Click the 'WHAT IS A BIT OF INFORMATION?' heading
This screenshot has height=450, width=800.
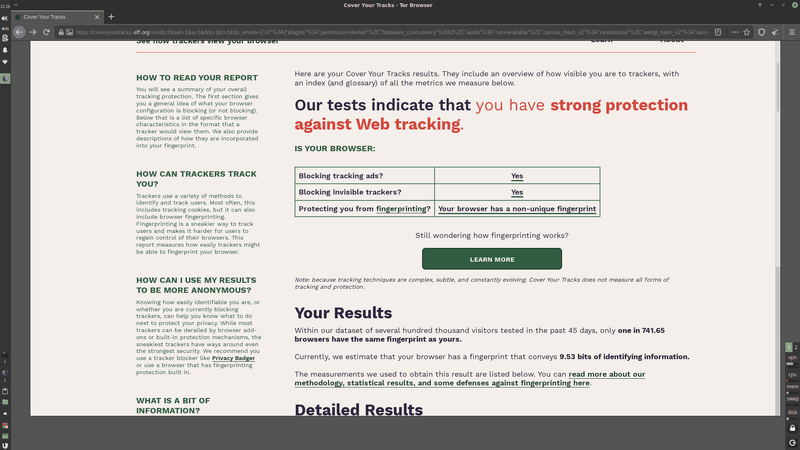173,406
